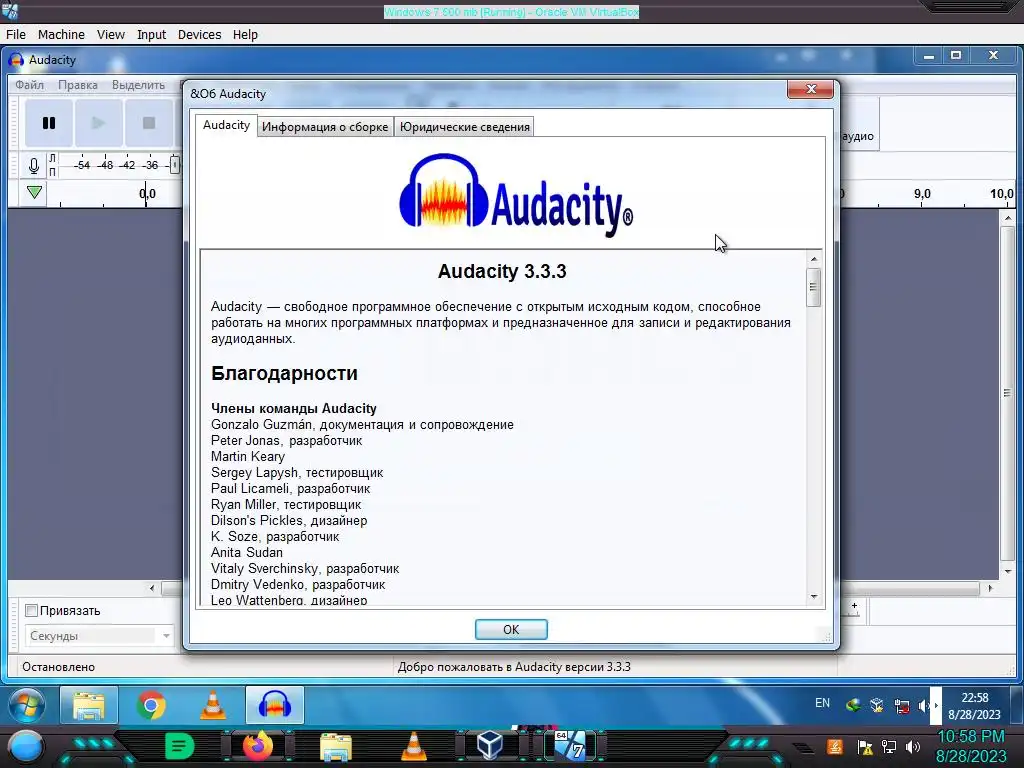
Task: Open Firefox from host taskbar
Action: tap(258, 746)
